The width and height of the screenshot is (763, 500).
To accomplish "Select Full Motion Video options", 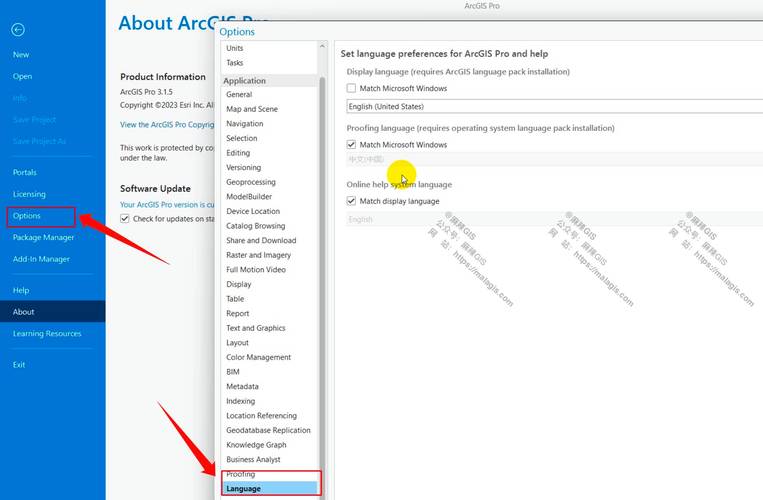I will pyautogui.click(x=256, y=269).
